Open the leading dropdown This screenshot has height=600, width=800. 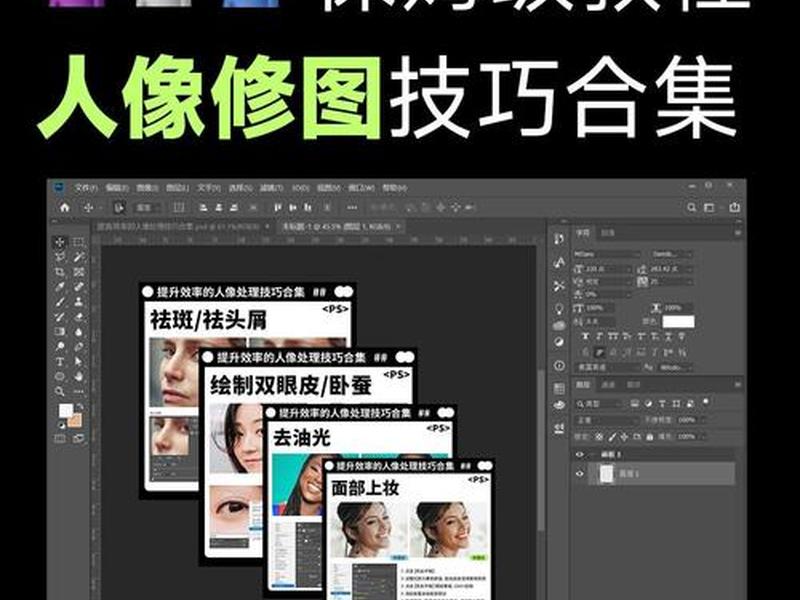coord(671,268)
